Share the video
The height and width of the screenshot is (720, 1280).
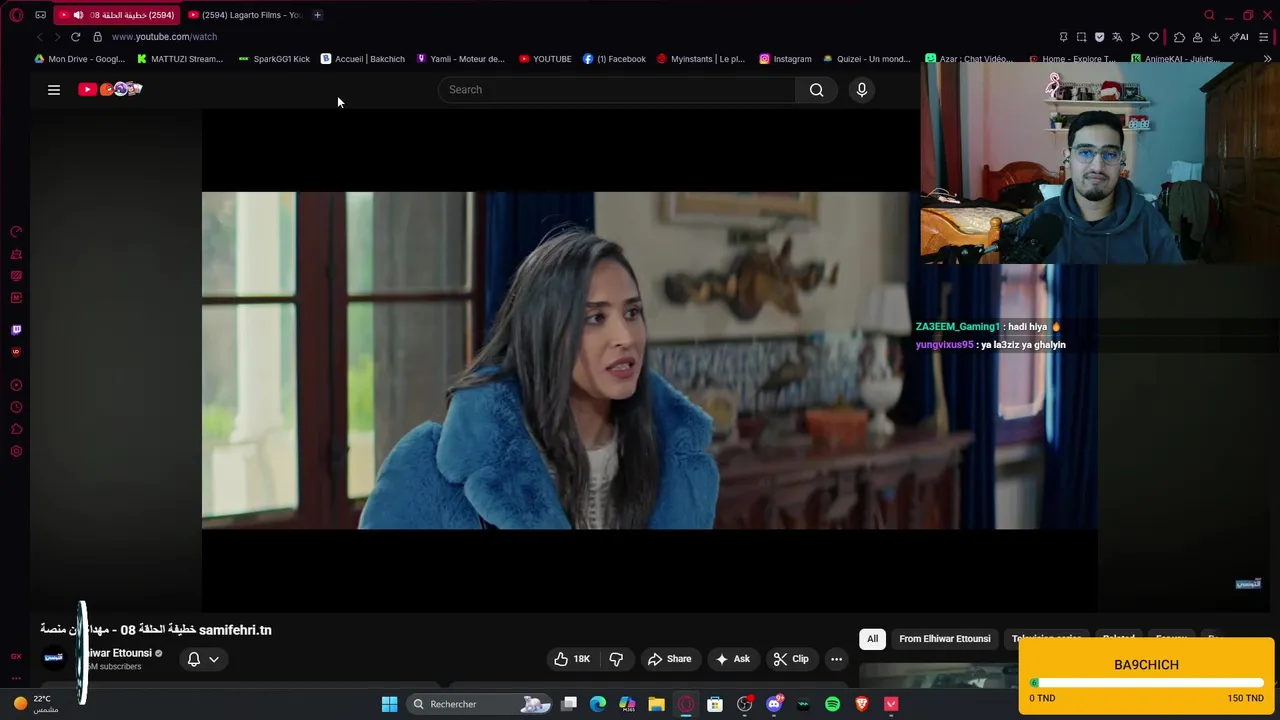click(670, 659)
